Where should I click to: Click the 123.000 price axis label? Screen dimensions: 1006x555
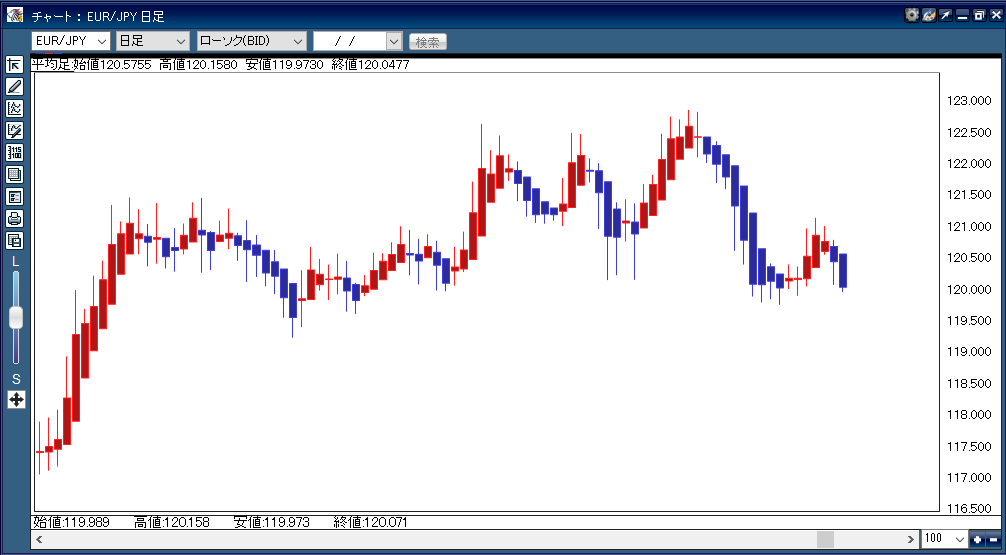pos(969,101)
